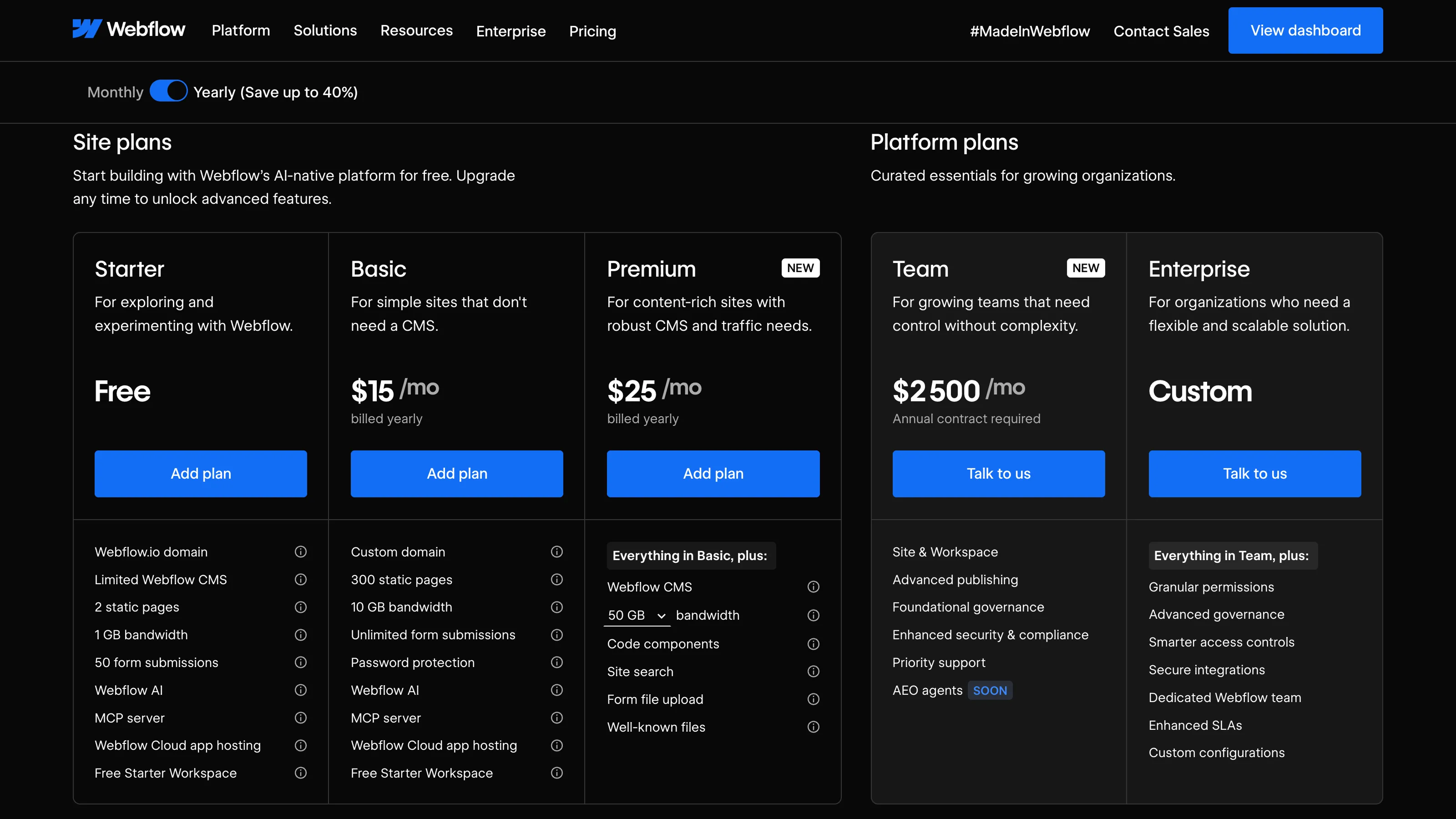Click the SOON badge beside AEO agents
The width and height of the screenshot is (1456, 819).
click(990, 691)
